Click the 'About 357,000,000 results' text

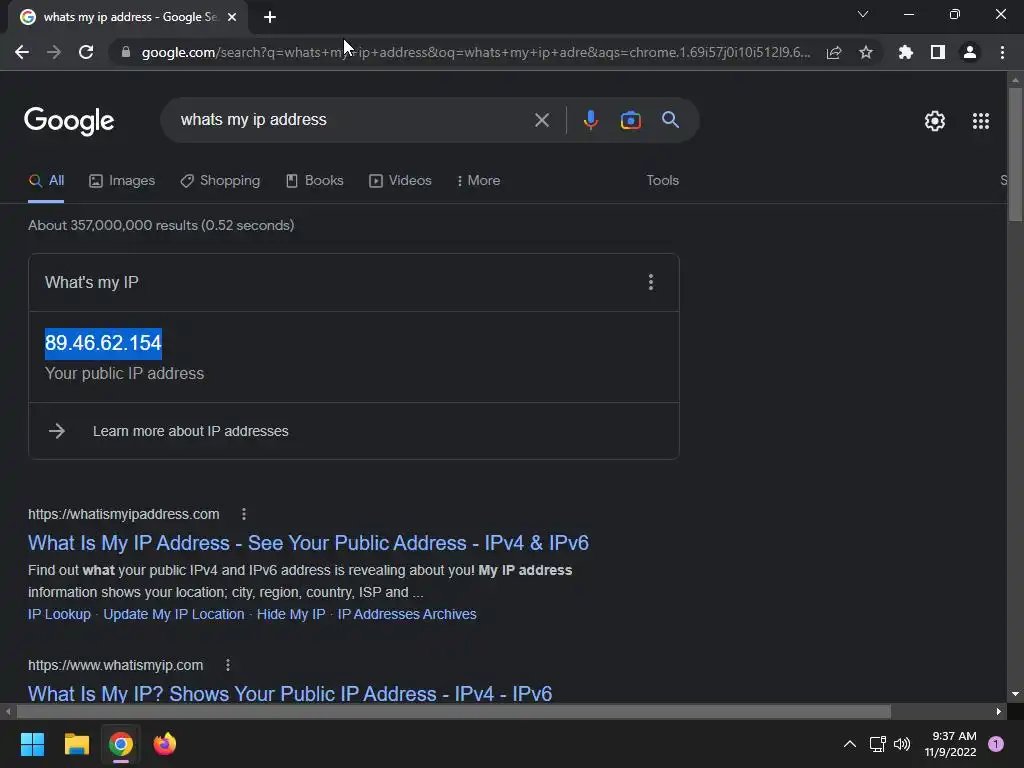coord(161,225)
